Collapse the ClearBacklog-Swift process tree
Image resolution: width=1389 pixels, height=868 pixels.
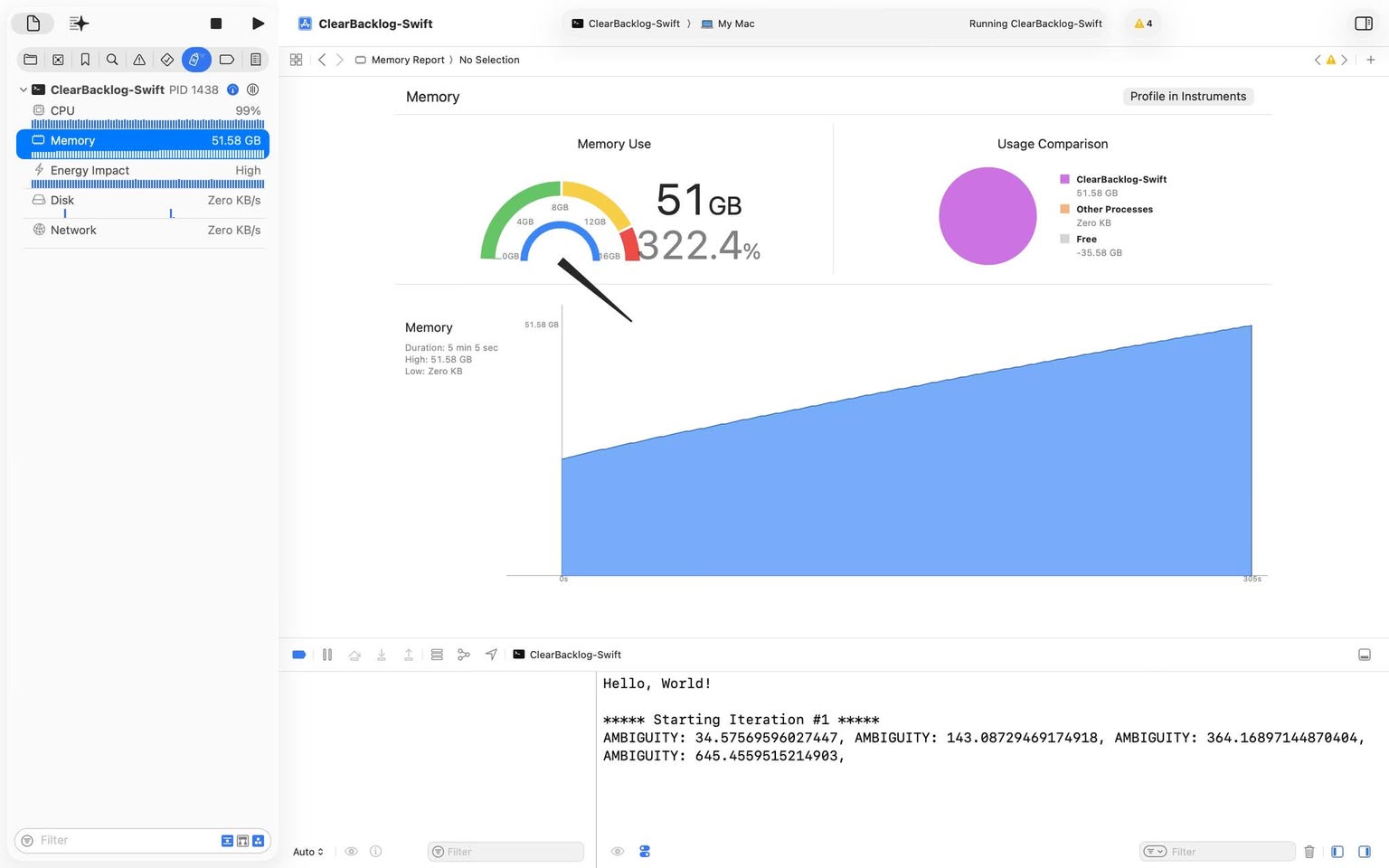pos(24,90)
